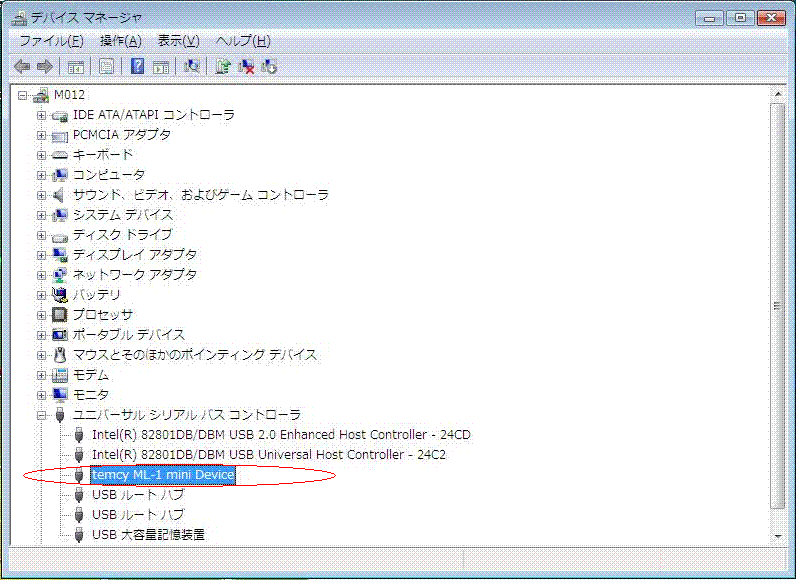The width and height of the screenshot is (796, 580).
Task: Click the Scan for hardware changes icon
Action: tap(192, 66)
